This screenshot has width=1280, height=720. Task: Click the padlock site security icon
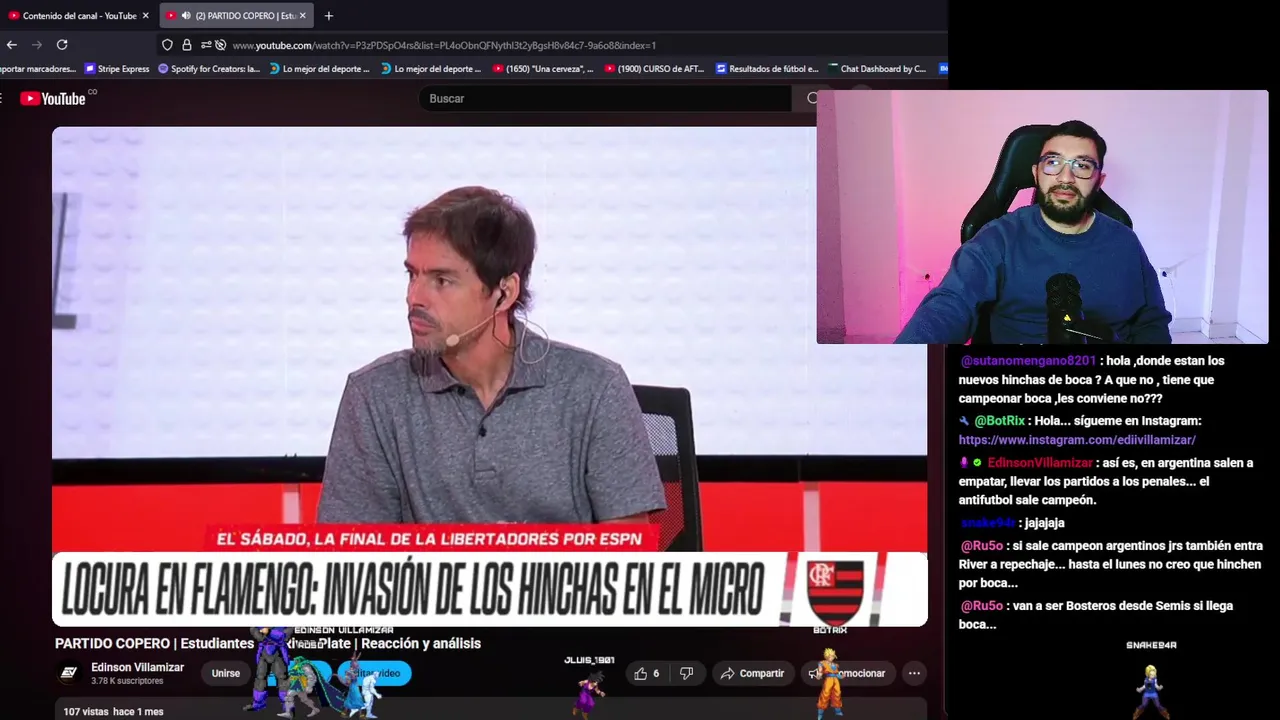click(x=186, y=45)
